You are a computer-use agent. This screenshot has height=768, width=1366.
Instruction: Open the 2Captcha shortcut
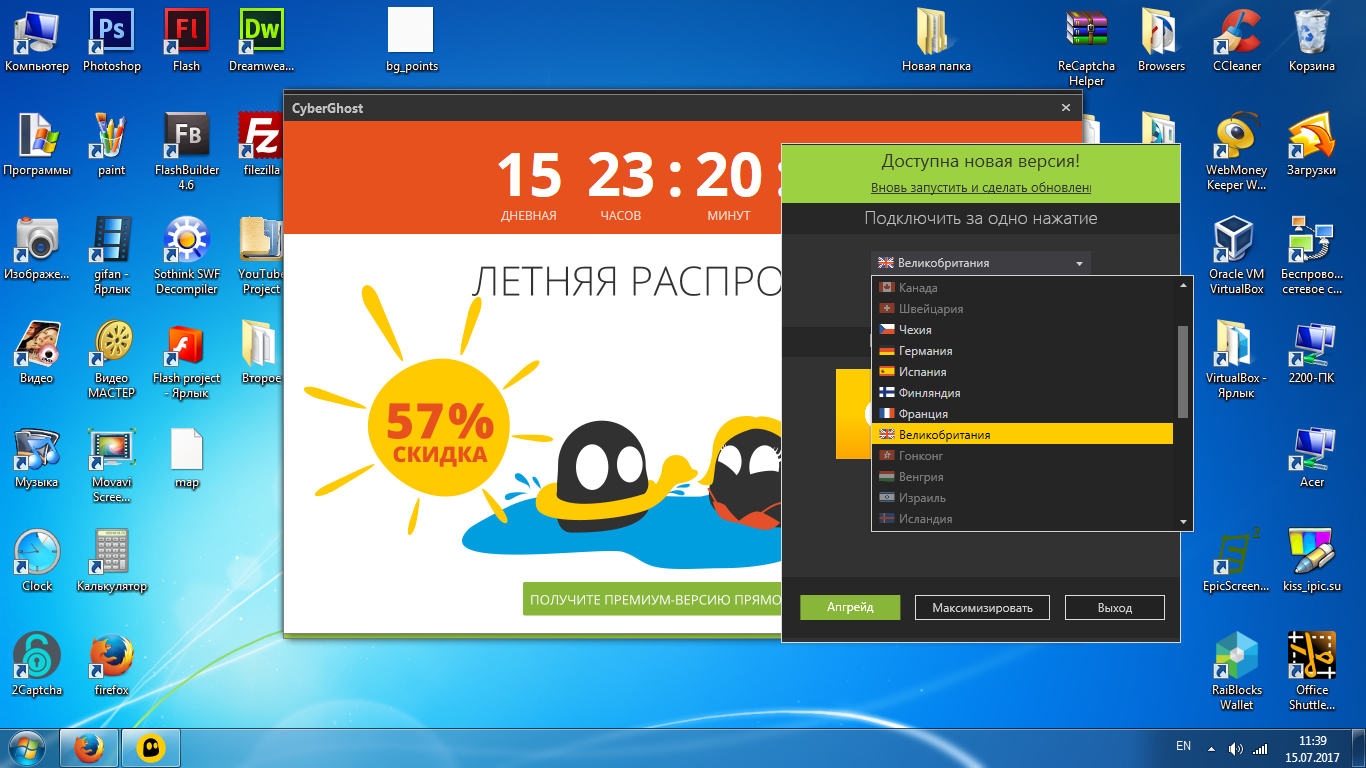click(37, 664)
